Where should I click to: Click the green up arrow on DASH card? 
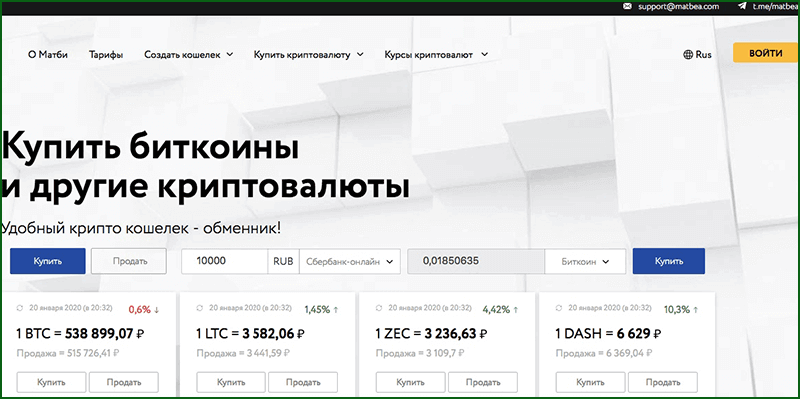click(x=695, y=309)
